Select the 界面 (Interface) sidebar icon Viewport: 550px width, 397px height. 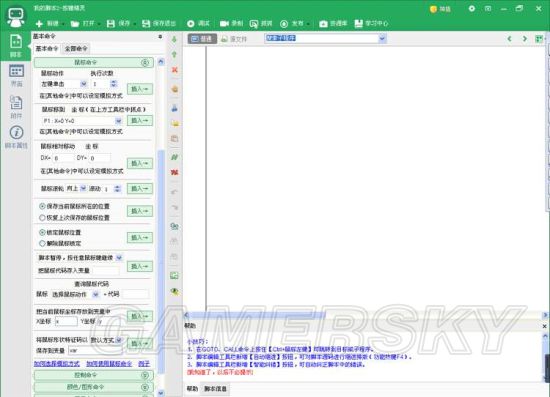pos(16,75)
